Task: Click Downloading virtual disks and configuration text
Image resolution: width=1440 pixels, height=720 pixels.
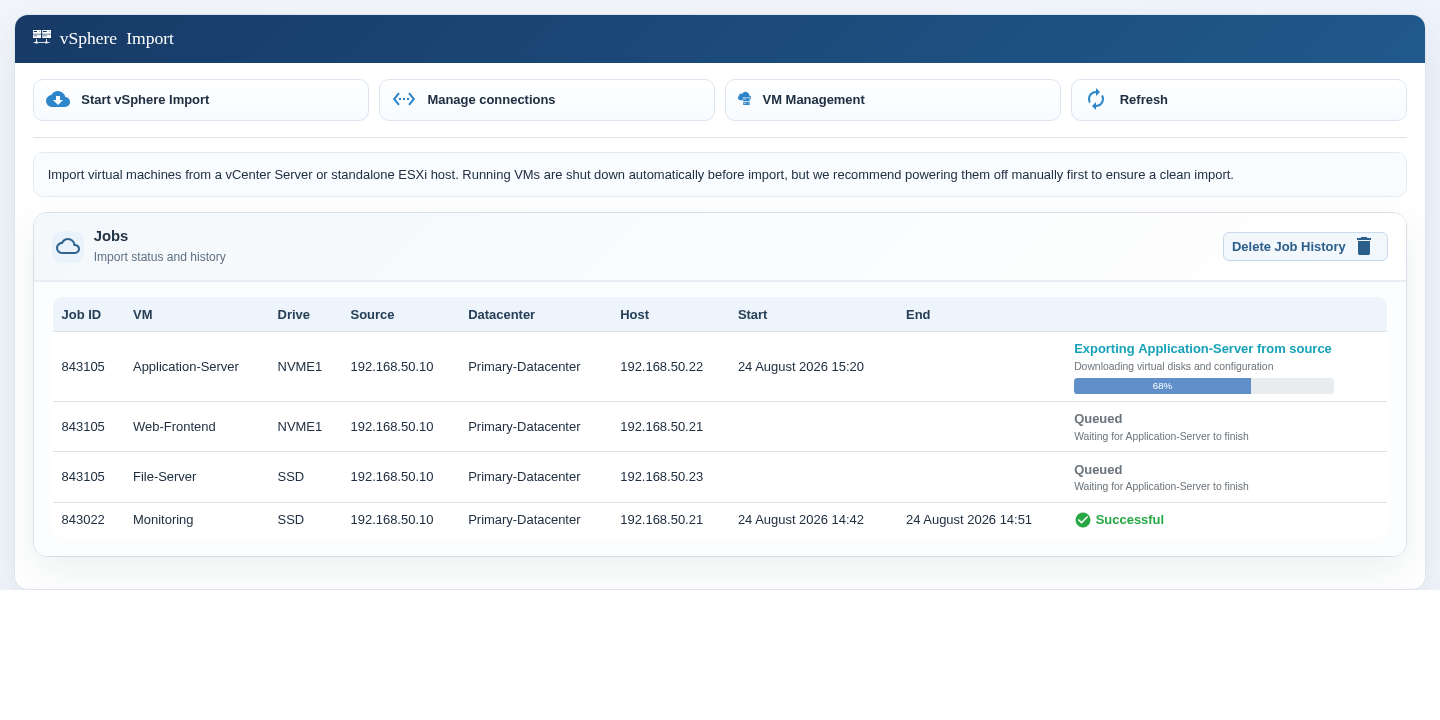Action: coord(1174,366)
